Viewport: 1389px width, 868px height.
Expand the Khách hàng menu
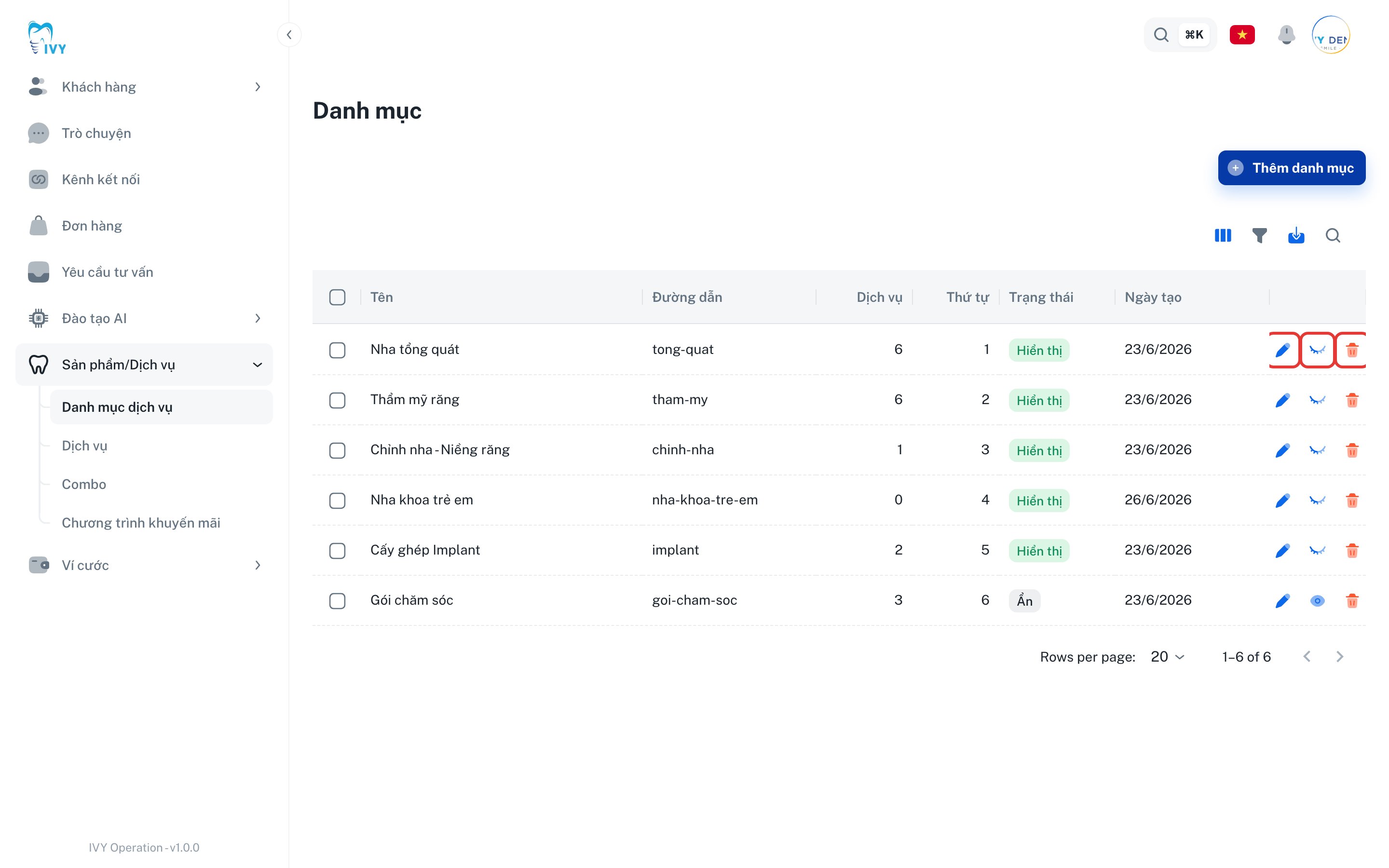coord(144,87)
